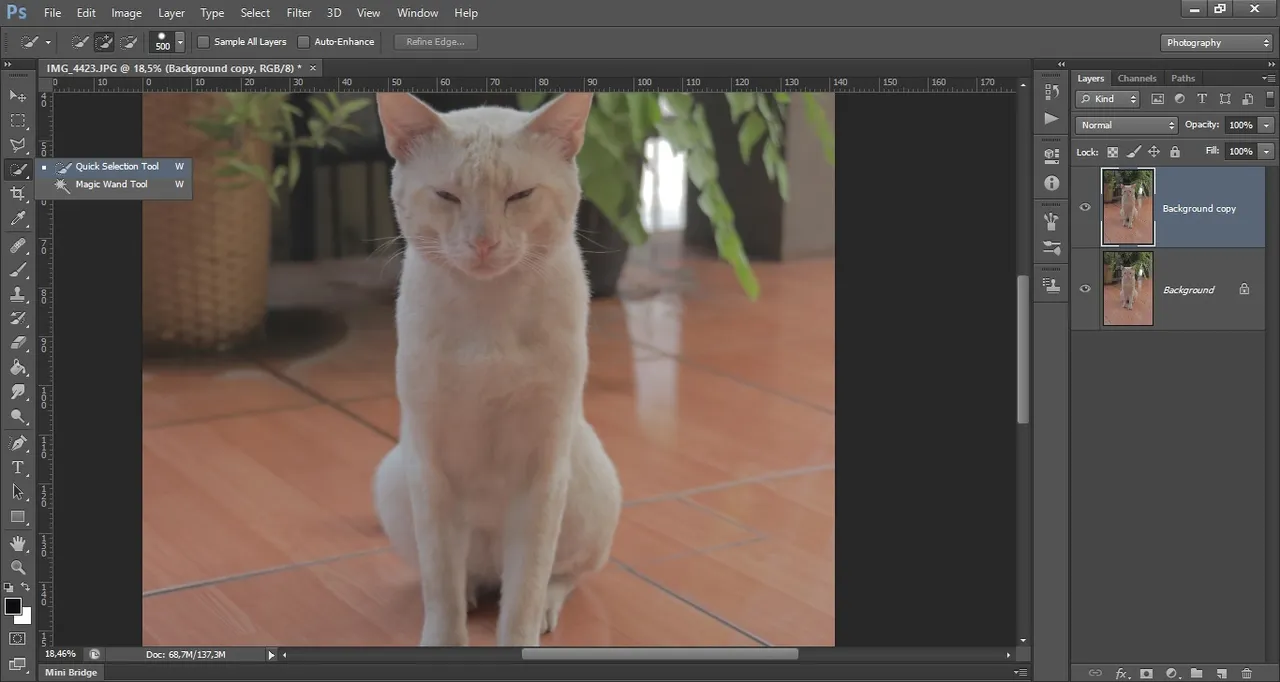This screenshot has width=1280, height=682.
Task: Click the New Selection mode icon
Action: click(x=81, y=42)
